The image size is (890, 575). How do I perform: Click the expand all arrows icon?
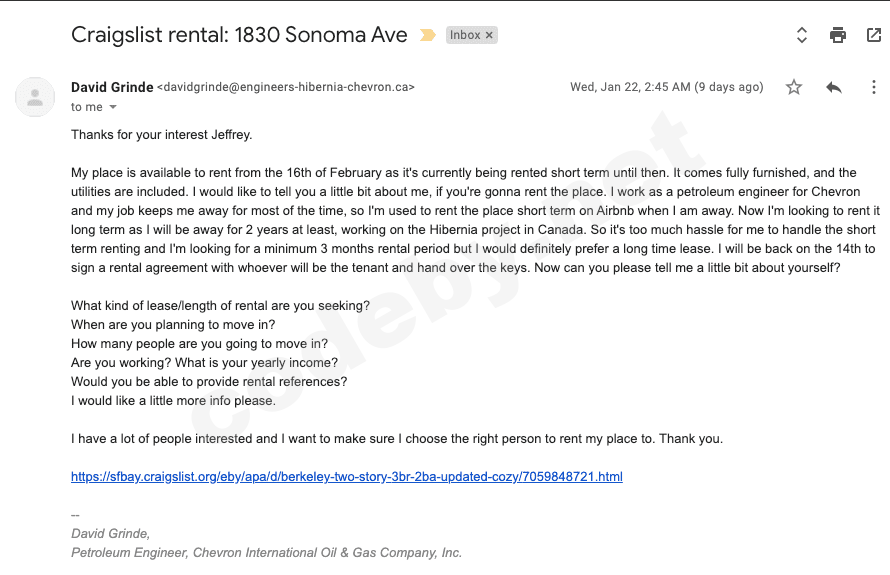pyautogui.click(x=801, y=35)
